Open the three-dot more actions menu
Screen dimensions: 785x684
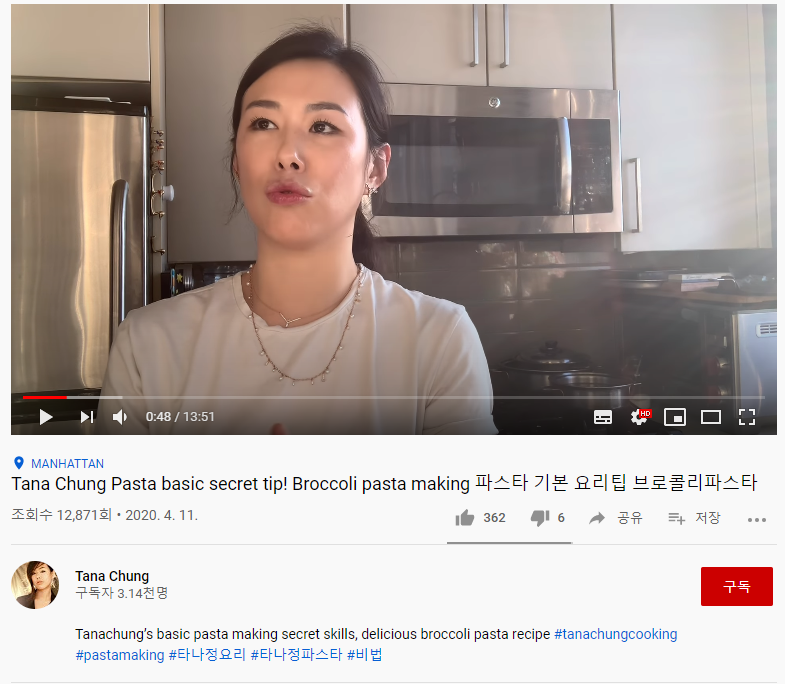coord(756,520)
